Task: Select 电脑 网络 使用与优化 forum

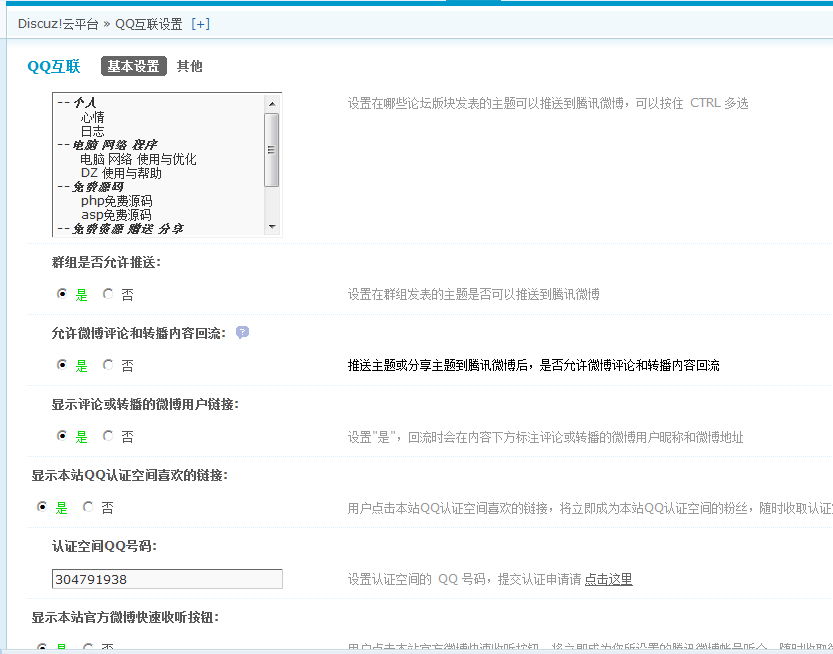Action: point(138,159)
